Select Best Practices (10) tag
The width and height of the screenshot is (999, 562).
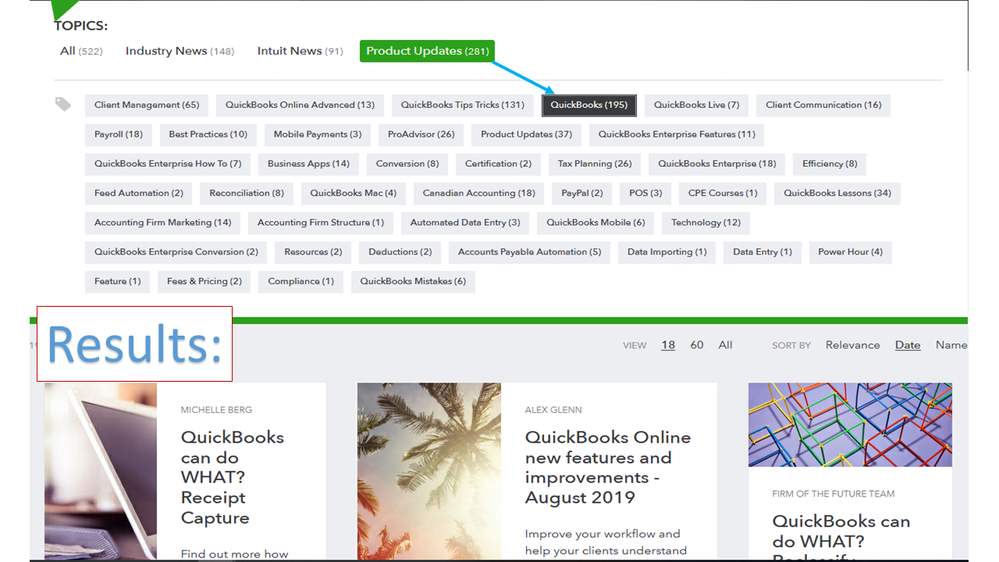click(208, 134)
